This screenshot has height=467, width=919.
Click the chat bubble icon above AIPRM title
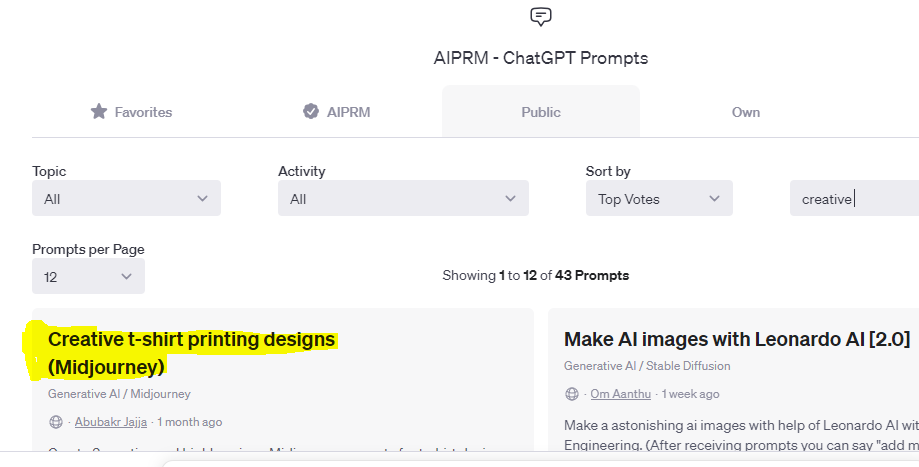(x=540, y=16)
